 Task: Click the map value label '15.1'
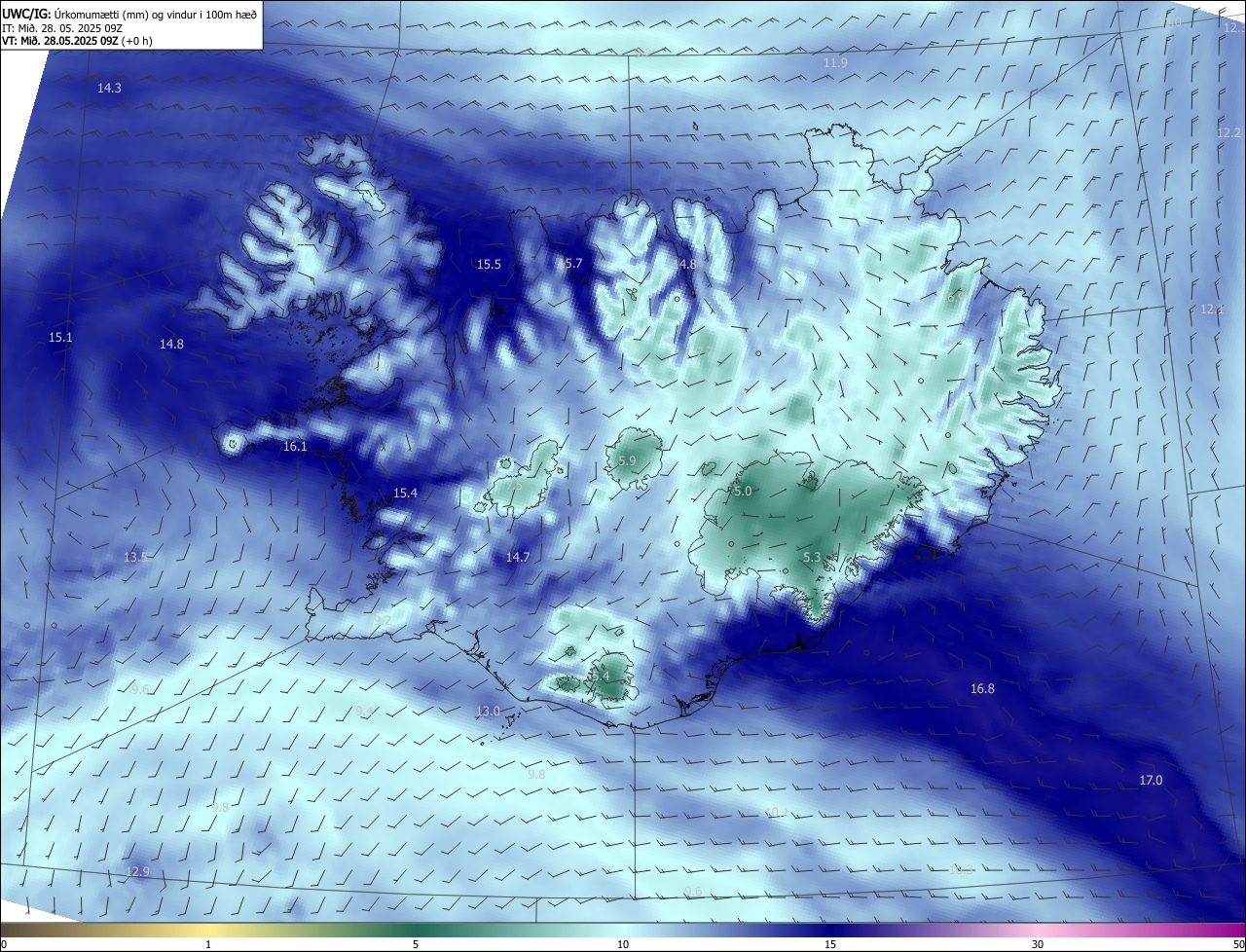60,337
